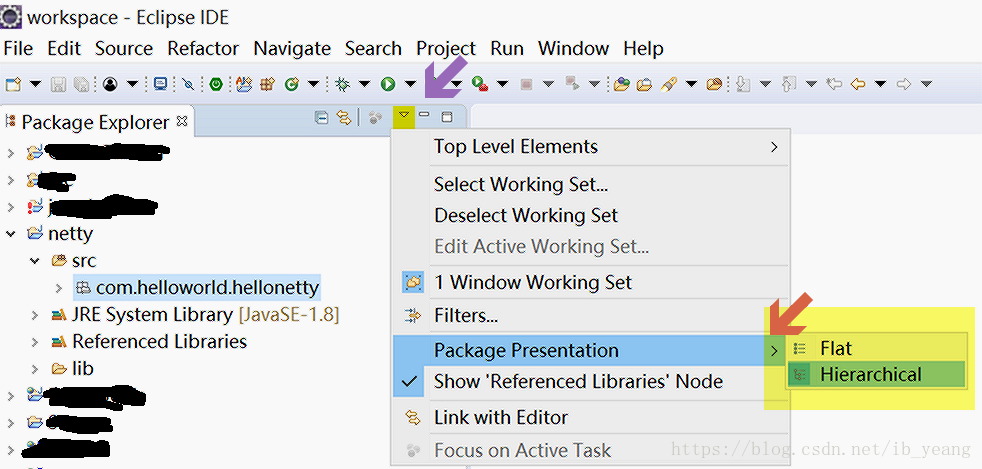Click the Relaunch toolbar icon

(x=572, y=84)
